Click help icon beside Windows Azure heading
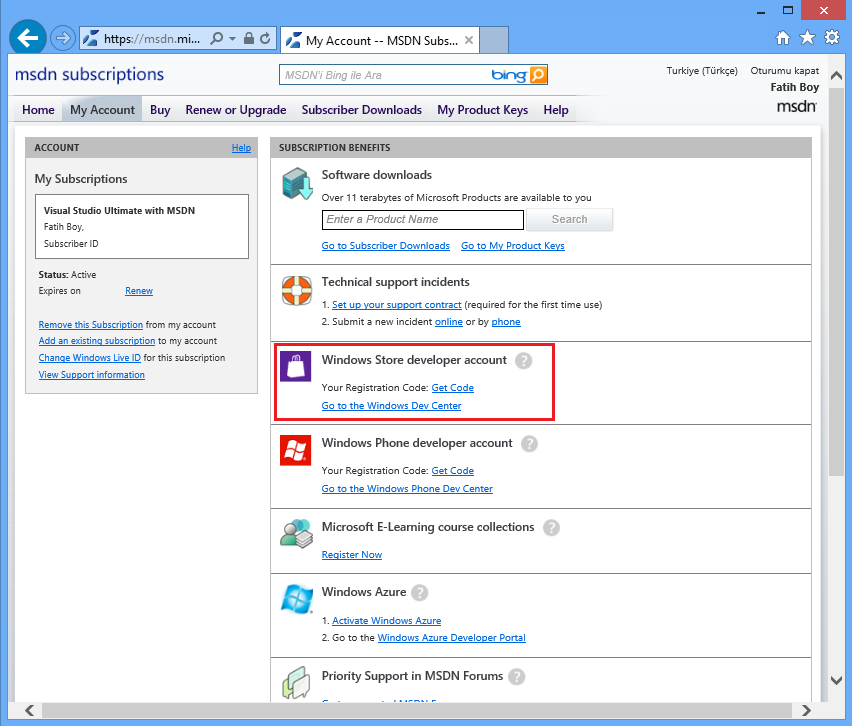 419,592
